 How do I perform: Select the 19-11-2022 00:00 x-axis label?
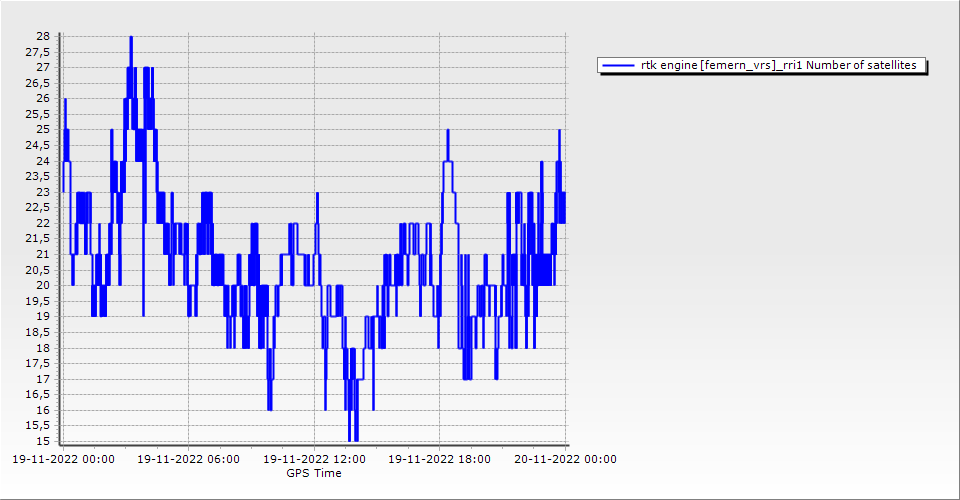[62, 460]
